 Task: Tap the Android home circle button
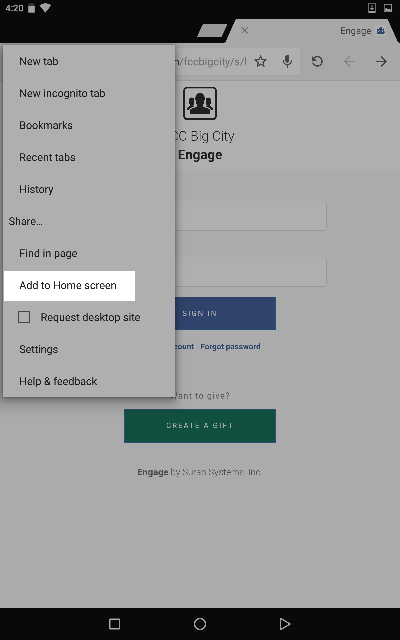click(x=200, y=624)
